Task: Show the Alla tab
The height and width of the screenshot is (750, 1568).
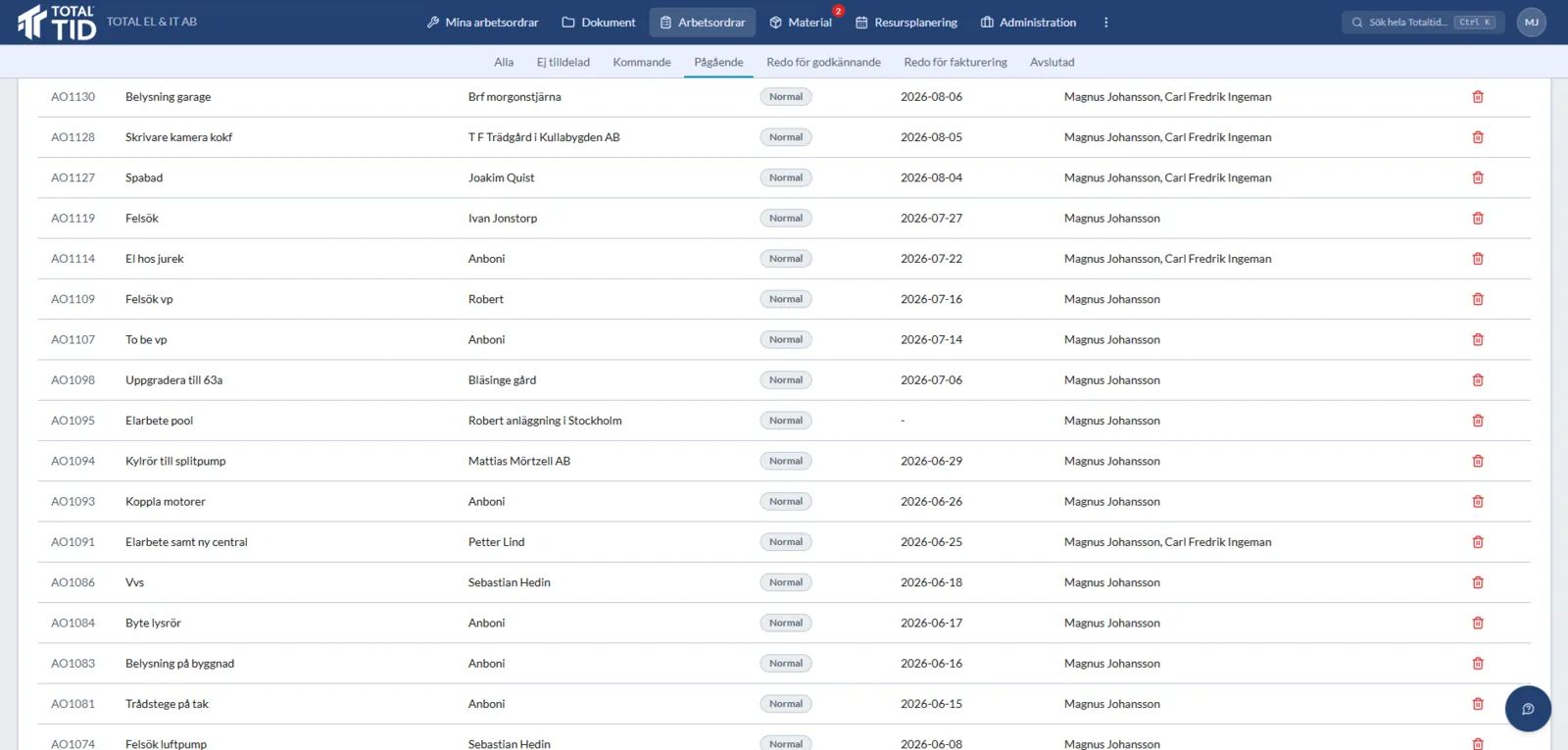Action: [504, 62]
